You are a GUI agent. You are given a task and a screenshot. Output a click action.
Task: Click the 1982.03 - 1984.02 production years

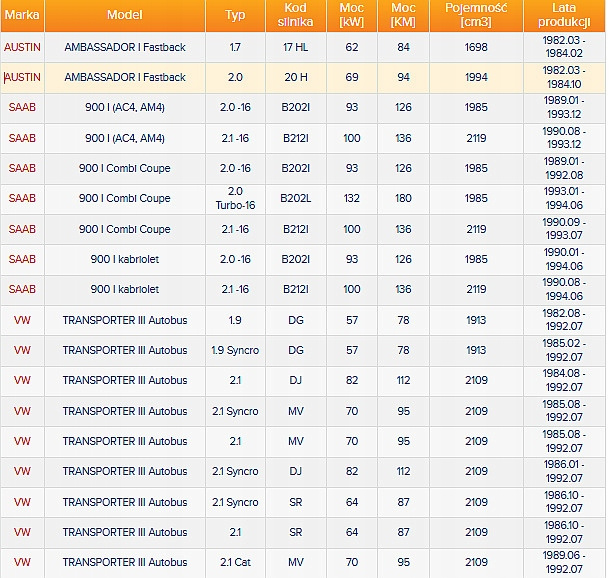(x=564, y=47)
